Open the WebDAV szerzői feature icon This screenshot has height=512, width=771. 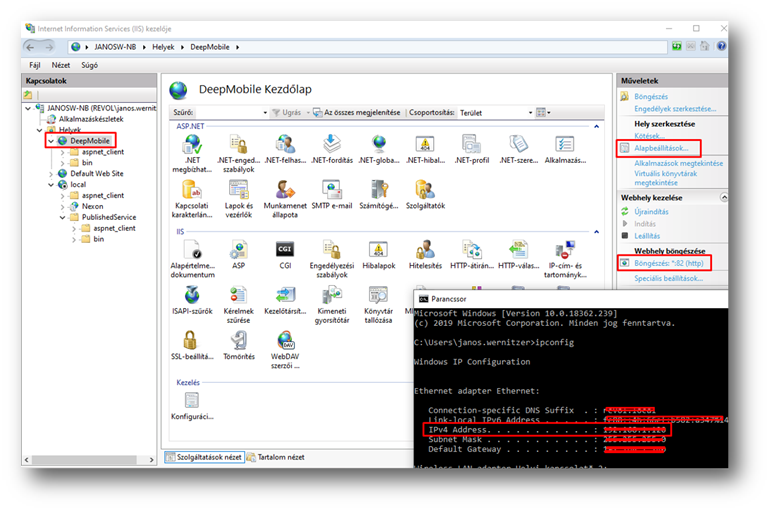click(x=285, y=341)
